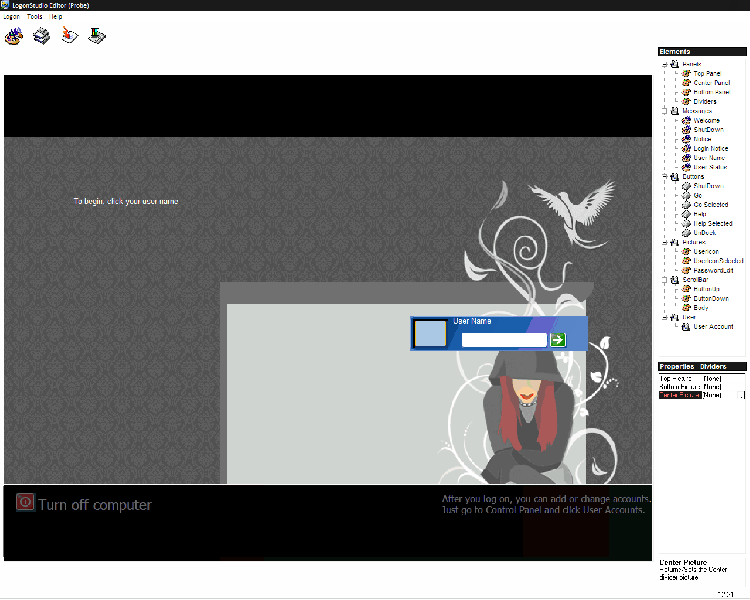This screenshot has height=600, width=750.
Task: Select Dividers item under Panels
Action: click(x=704, y=101)
